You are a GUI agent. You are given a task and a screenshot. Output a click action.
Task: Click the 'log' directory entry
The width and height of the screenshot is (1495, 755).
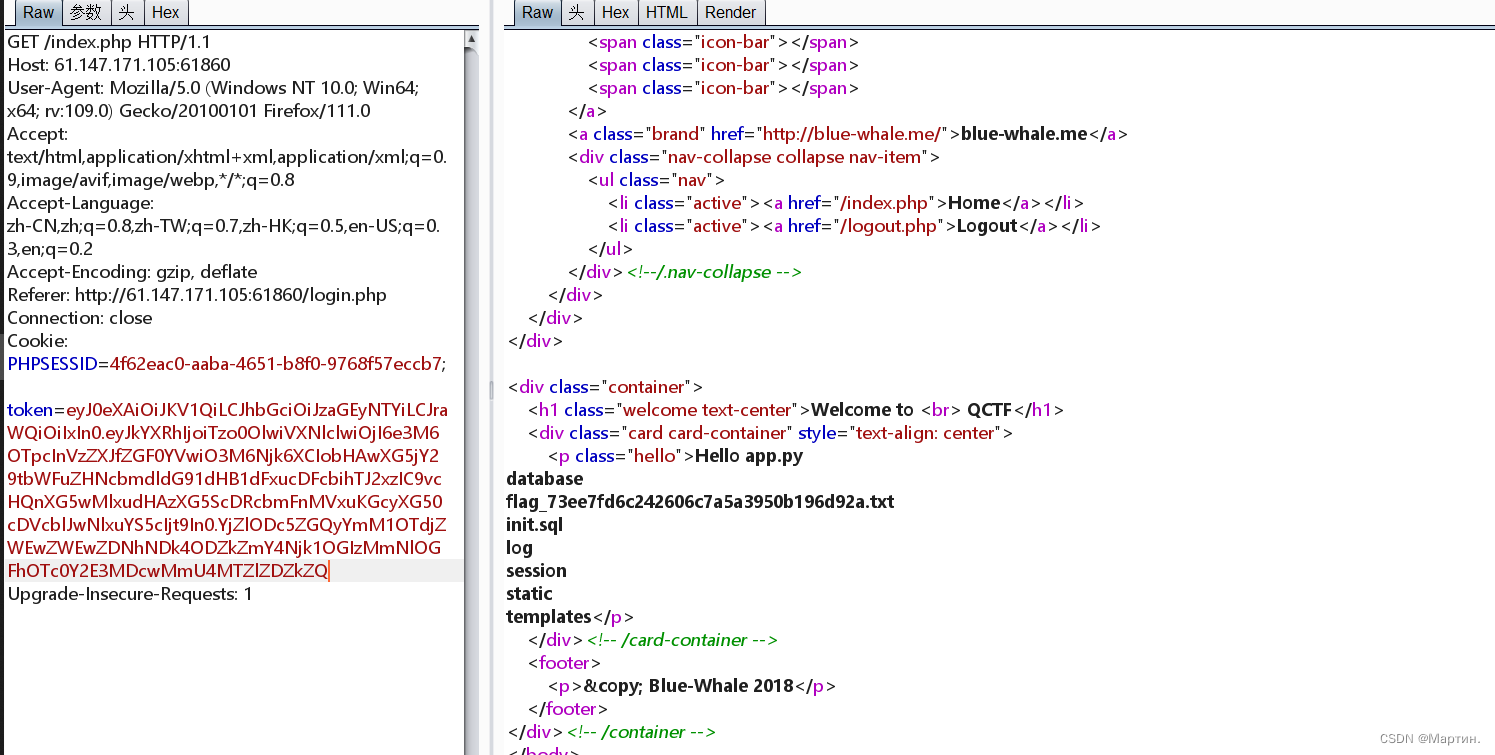coord(519,548)
